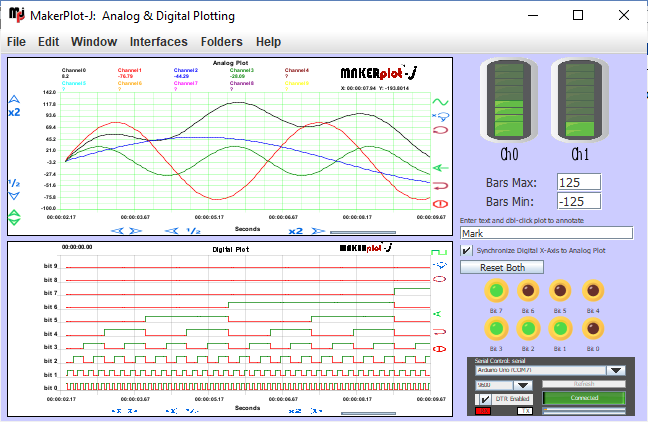Shift analog X-axis right with the arrow beside it
648x422 pixels.
point(136,231)
